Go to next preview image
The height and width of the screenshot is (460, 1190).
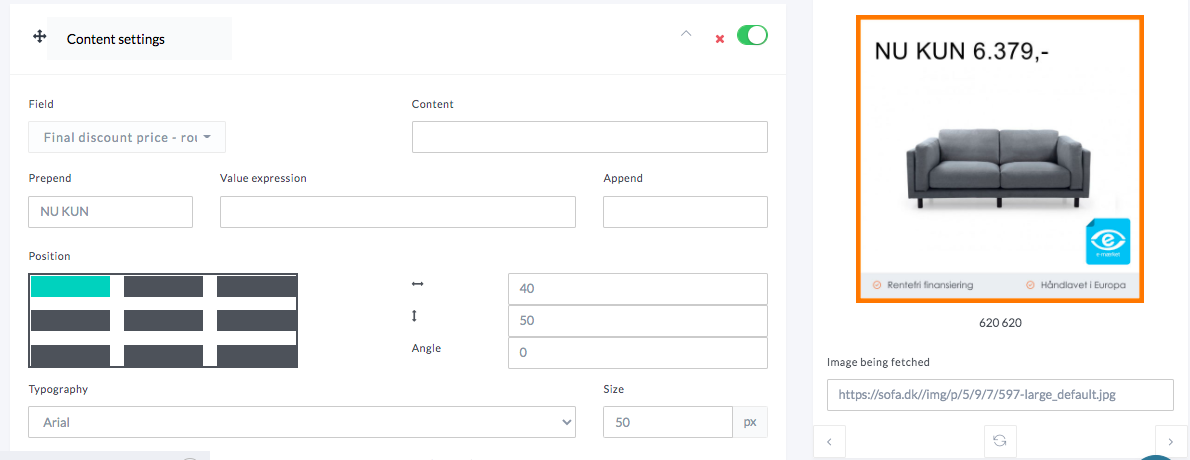tap(1171, 441)
